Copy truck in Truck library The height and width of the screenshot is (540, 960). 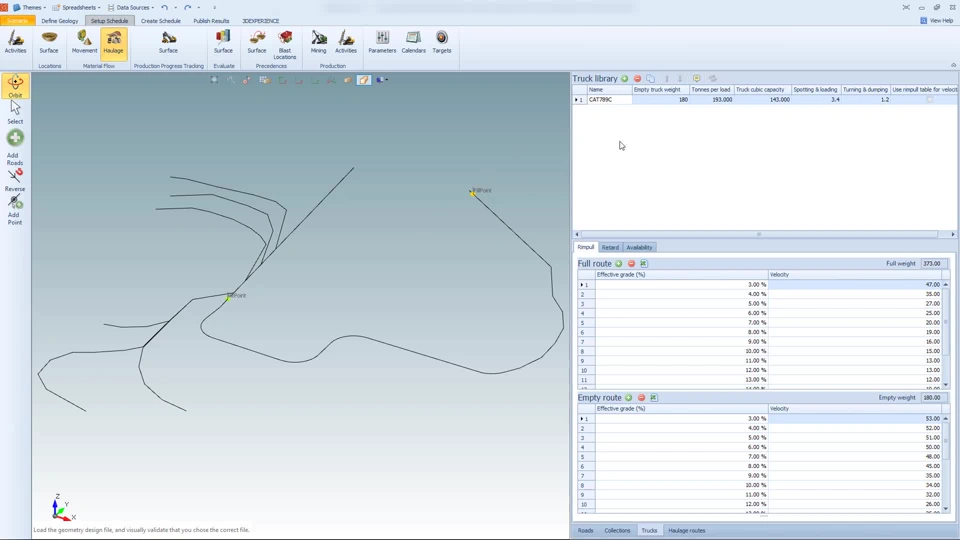coord(650,78)
